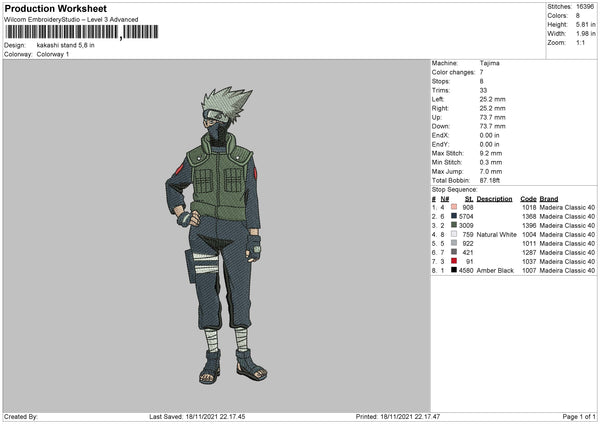The height and width of the screenshot is (424, 600).
Task: Select the light gray swatch for code 1011
Action: pos(454,243)
